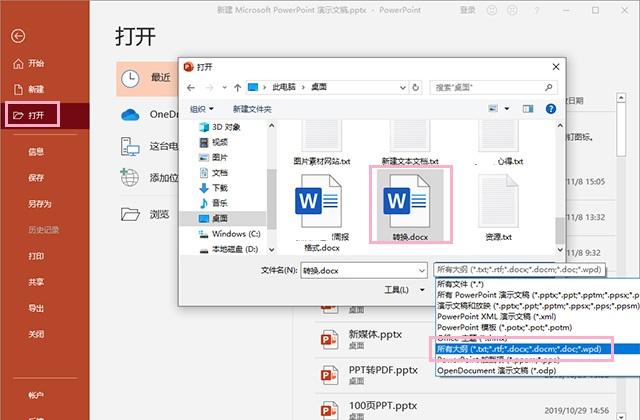Select 共享 in the sidebar
The image size is (640, 420).
point(36,282)
